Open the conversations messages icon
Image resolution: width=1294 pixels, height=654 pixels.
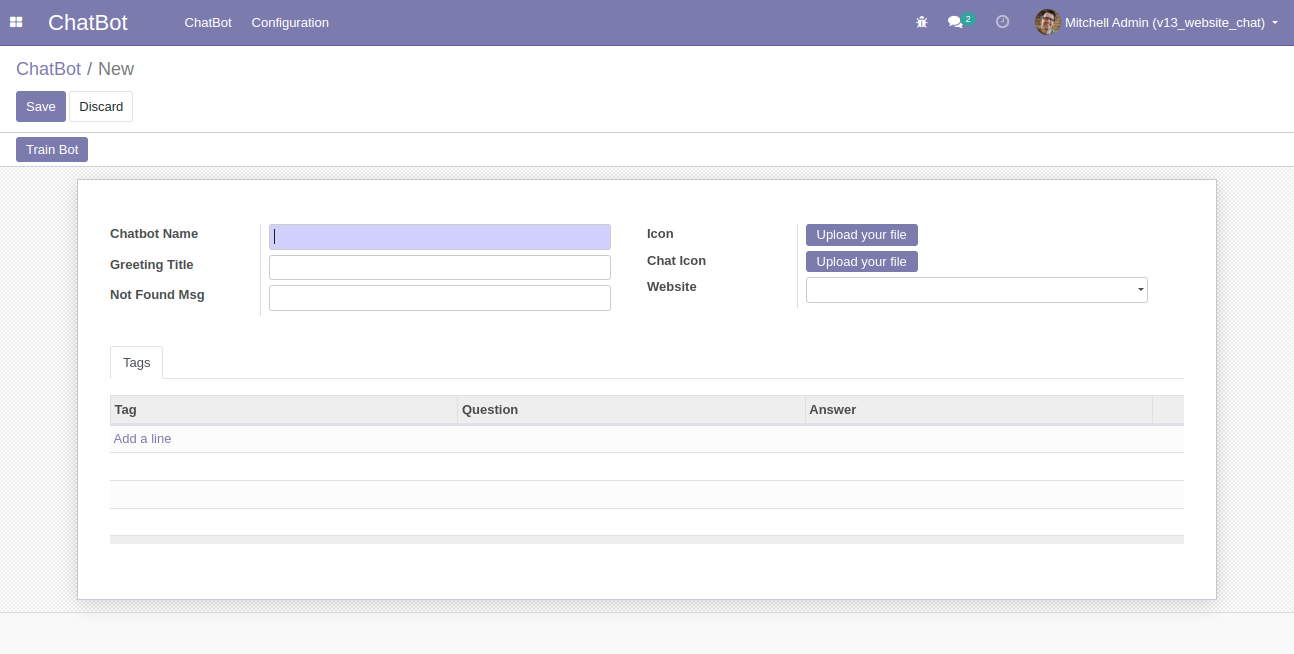[x=956, y=22]
